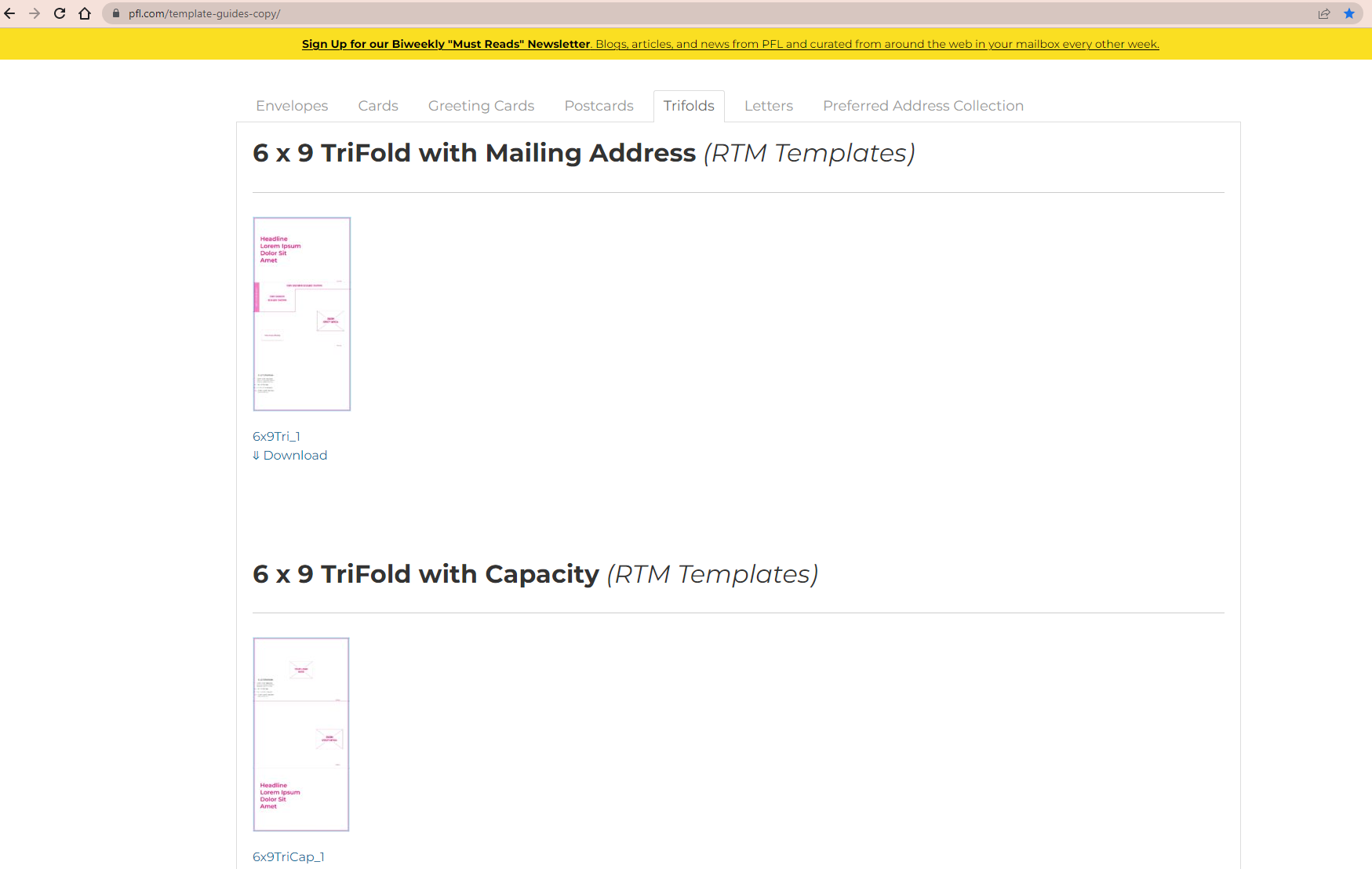Switch to the Postcards tab
Screen dimensions: 1372x869
pos(599,105)
